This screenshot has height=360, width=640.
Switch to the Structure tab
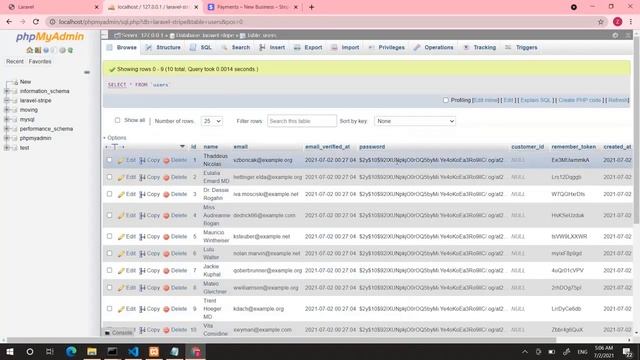point(163,48)
